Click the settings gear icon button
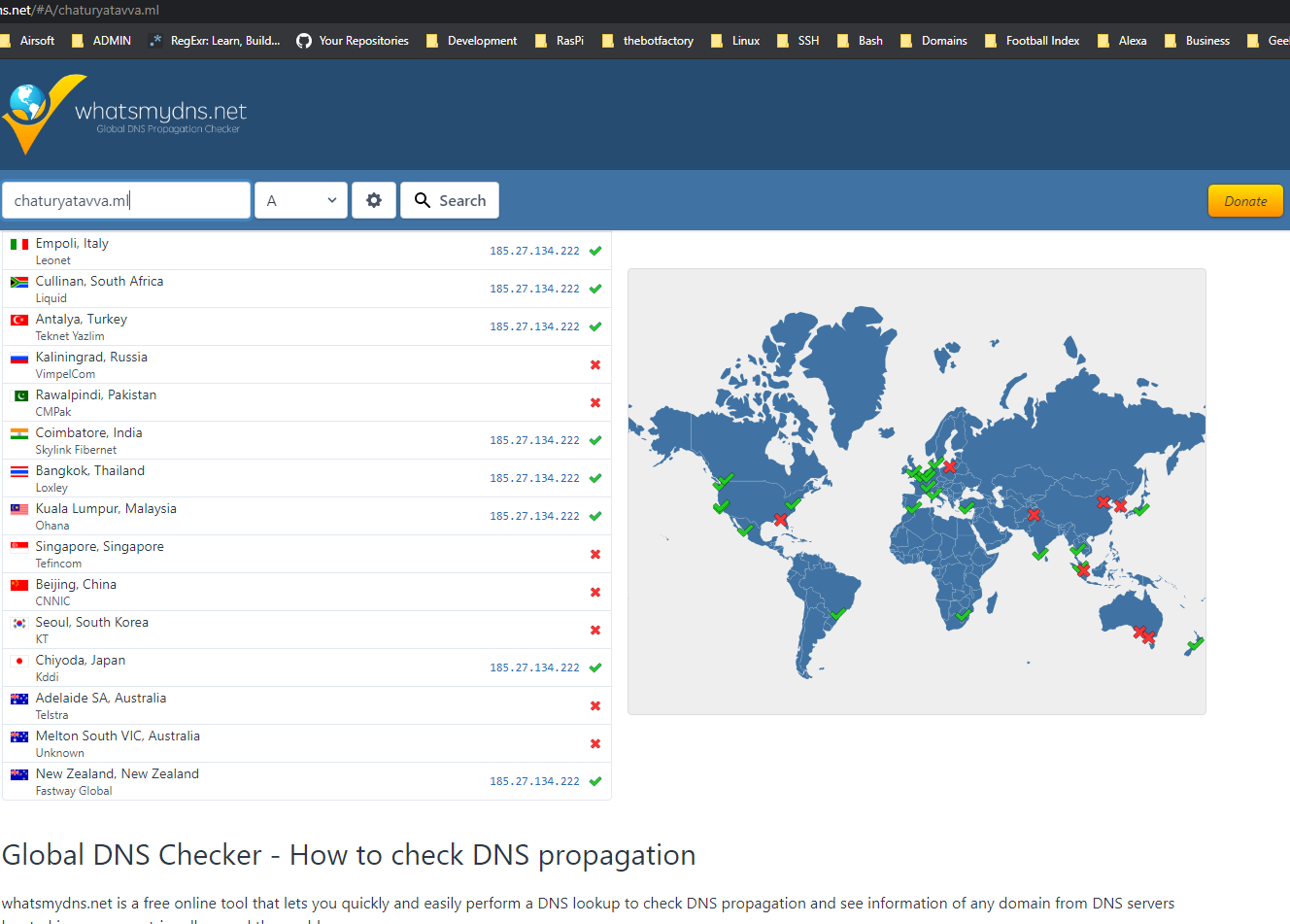Viewport: 1290px width, 924px height. [374, 200]
